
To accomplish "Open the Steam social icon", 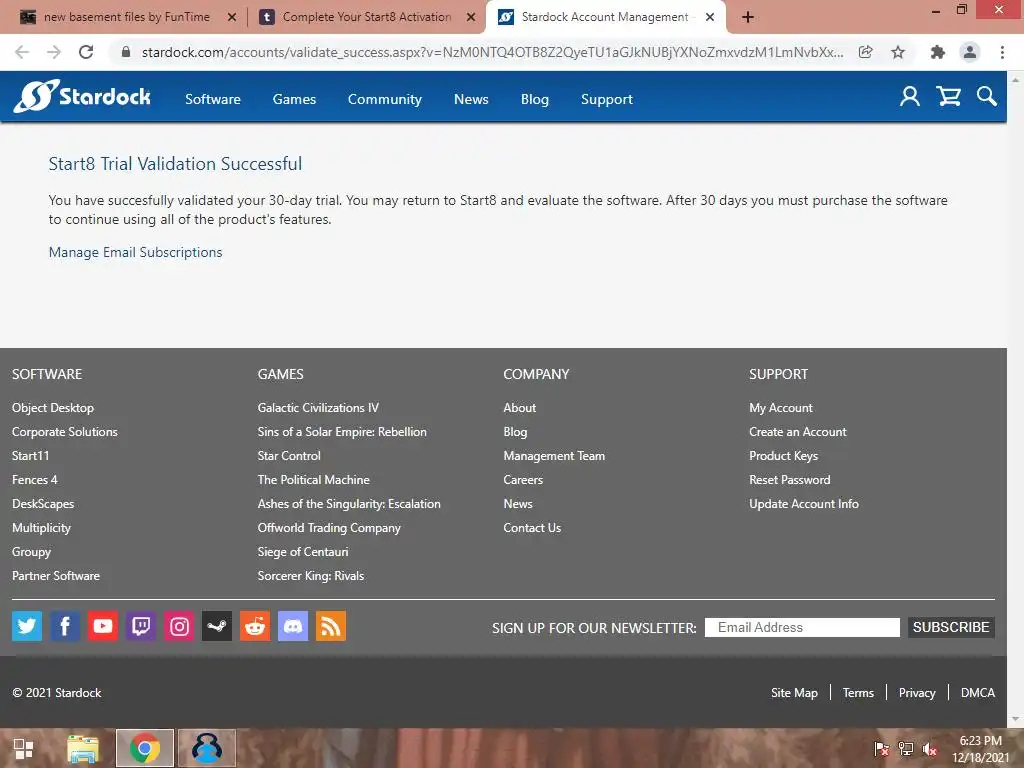I will pos(217,626).
